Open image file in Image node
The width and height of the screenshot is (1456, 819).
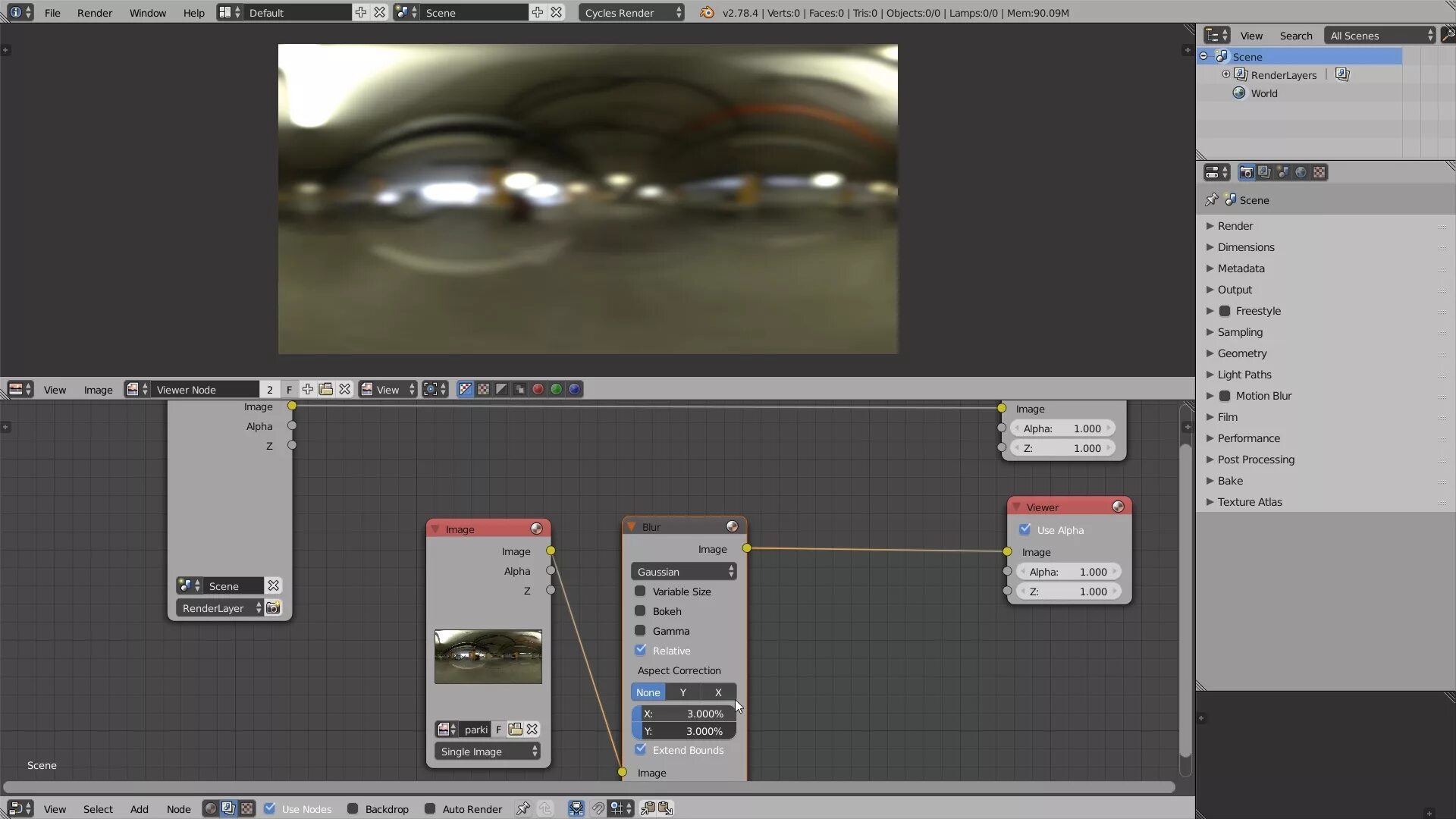pos(515,729)
